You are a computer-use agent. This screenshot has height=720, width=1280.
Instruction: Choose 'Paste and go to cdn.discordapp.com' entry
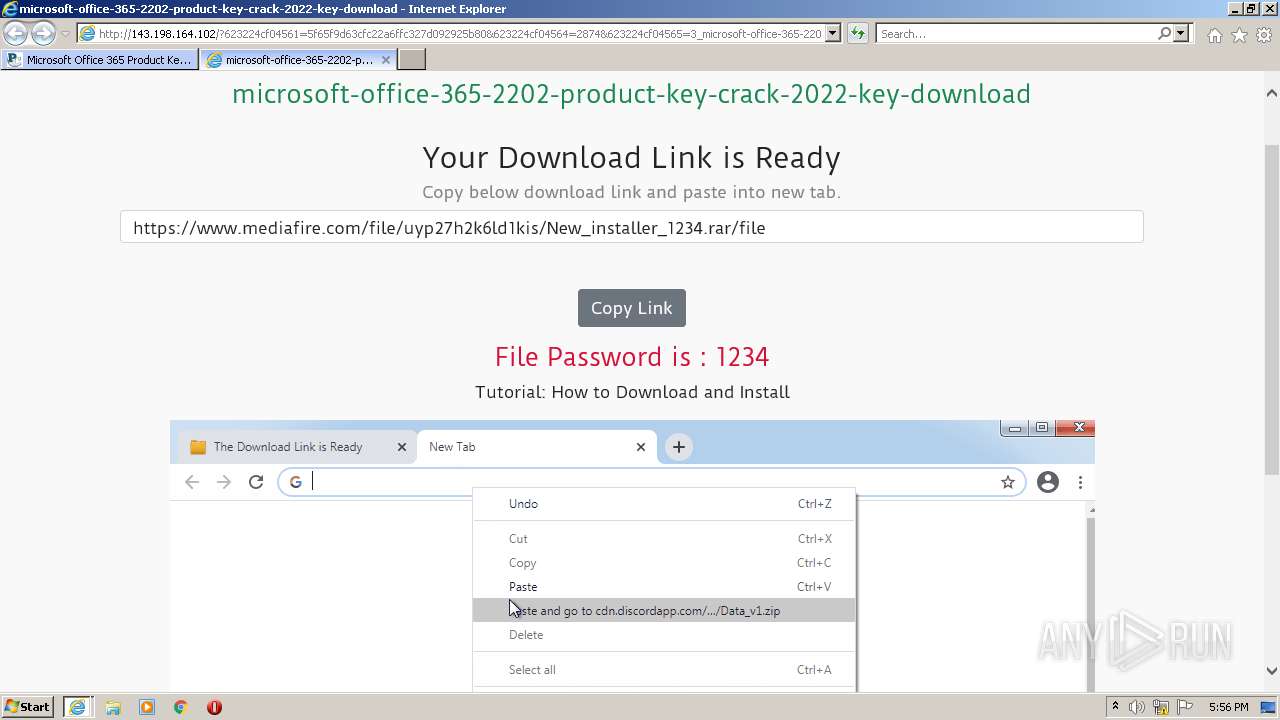coord(664,610)
